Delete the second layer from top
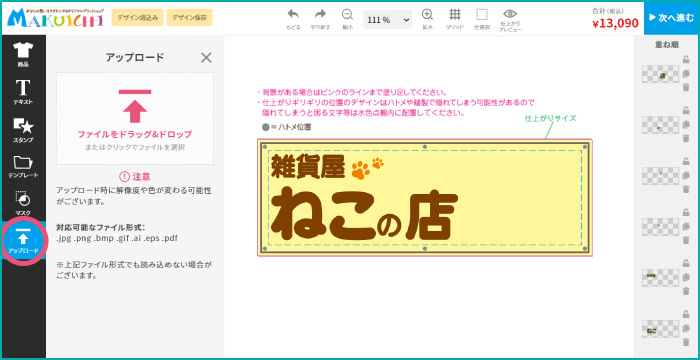Image resolution: width=700 pixels, height=360 pixels. coord(686,138)
